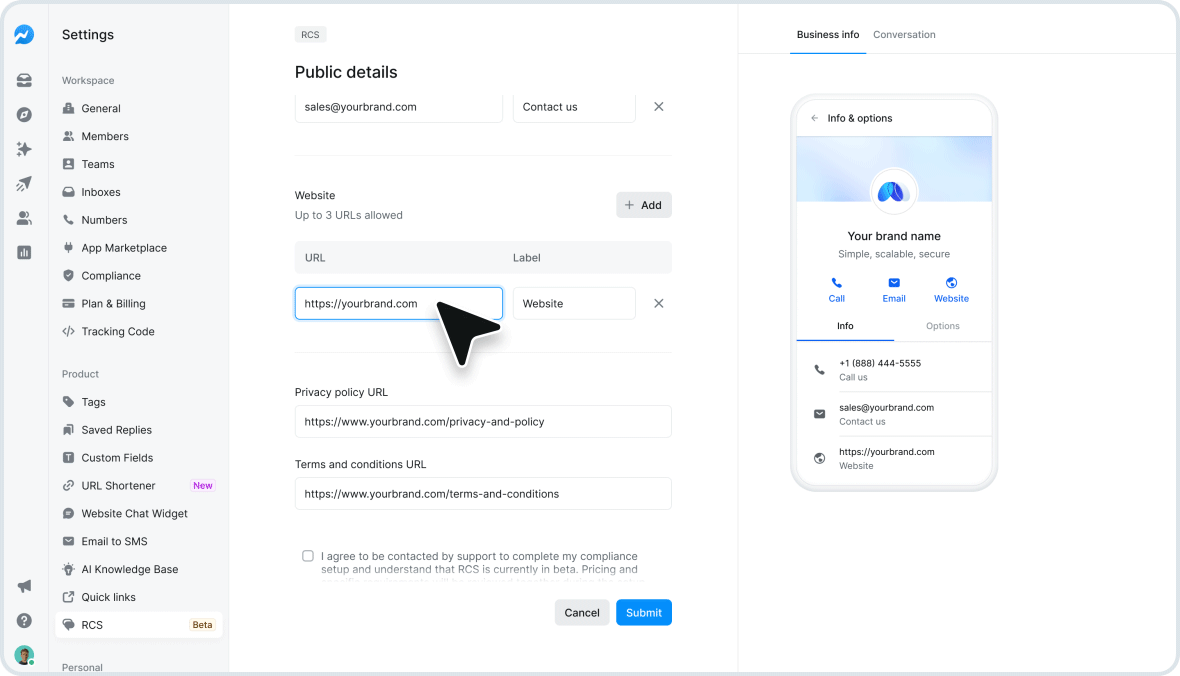Switch to the Conversation tab

[x=904, y=33]
